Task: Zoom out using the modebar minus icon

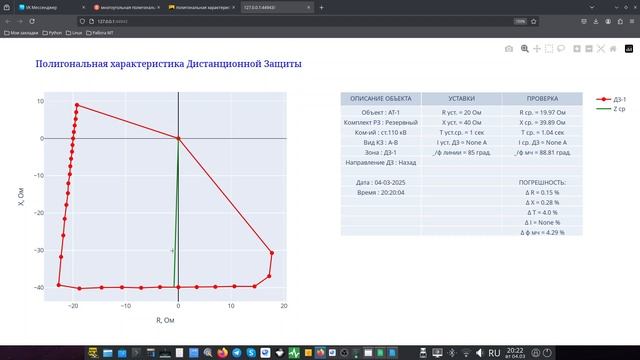Action: 589,49
